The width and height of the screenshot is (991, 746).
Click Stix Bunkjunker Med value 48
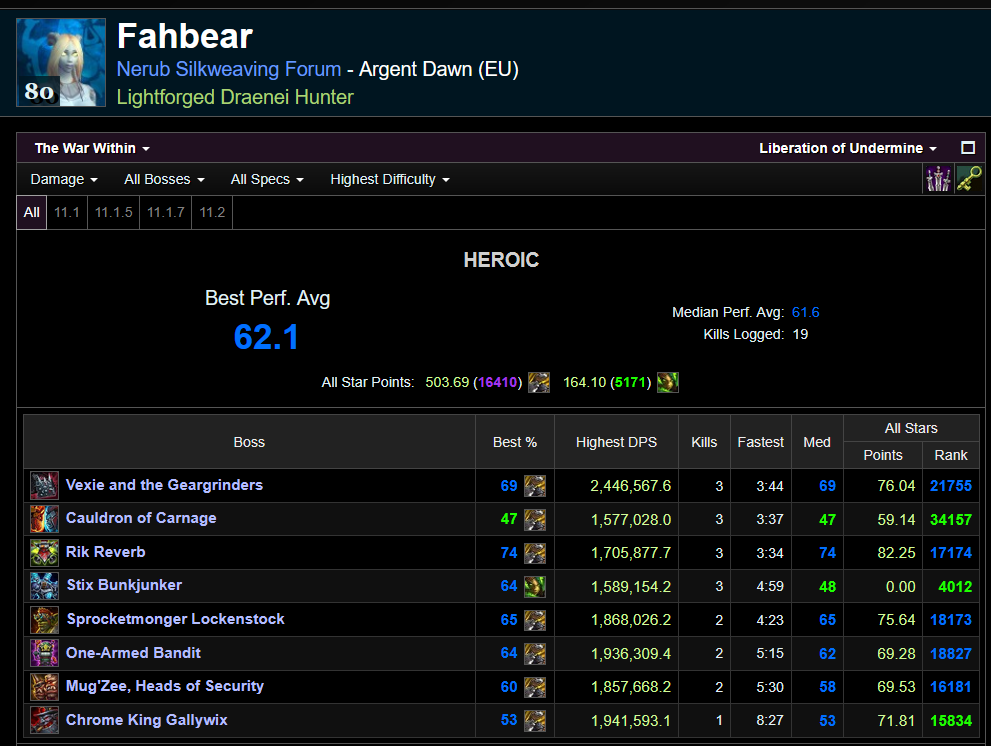[x=827, y=587]
